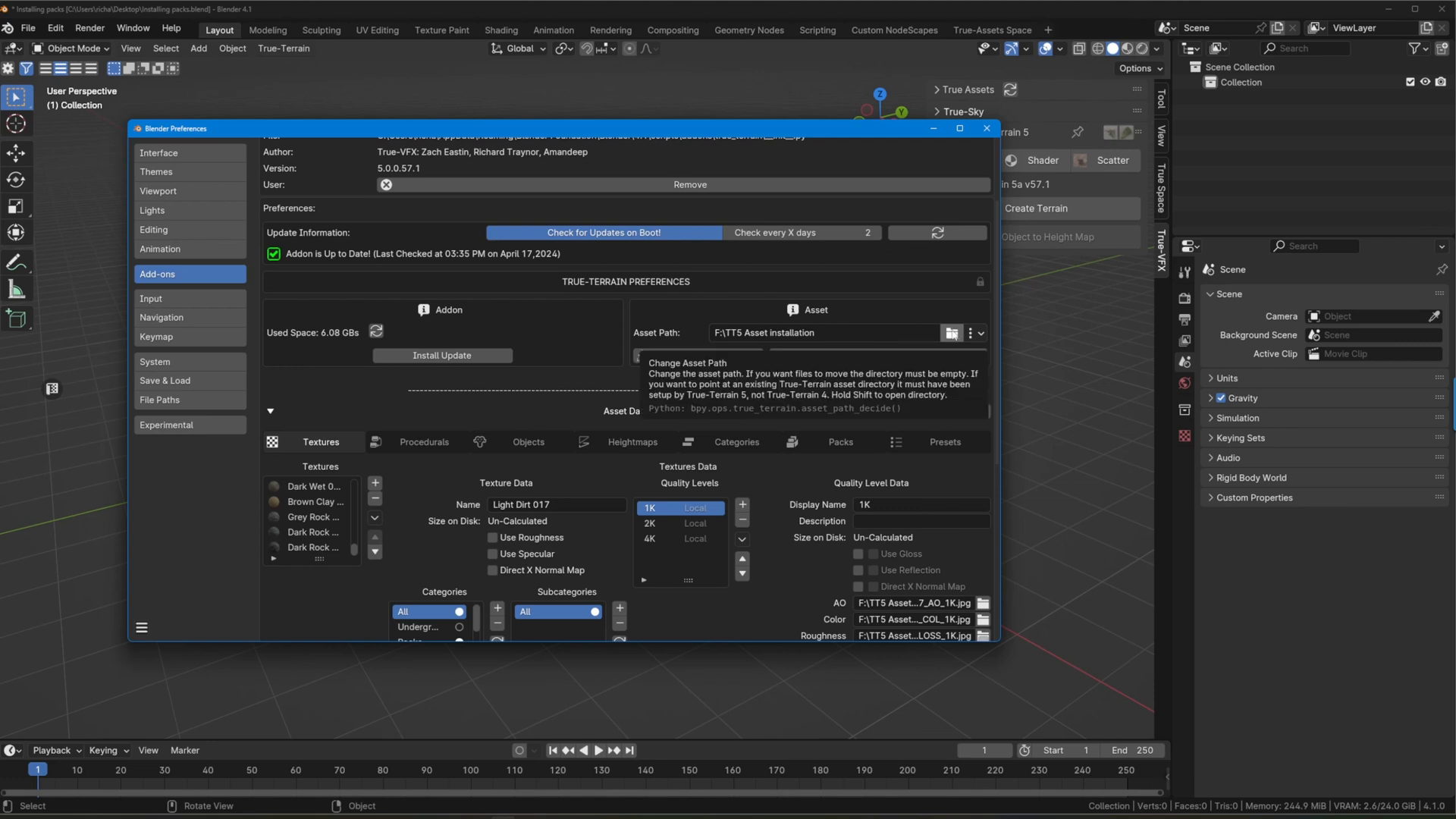Screen dimensions: 1456x819
Task: Expand the Rigid Body World panel
Action: pyautogui.click(x=1251, y=478)
